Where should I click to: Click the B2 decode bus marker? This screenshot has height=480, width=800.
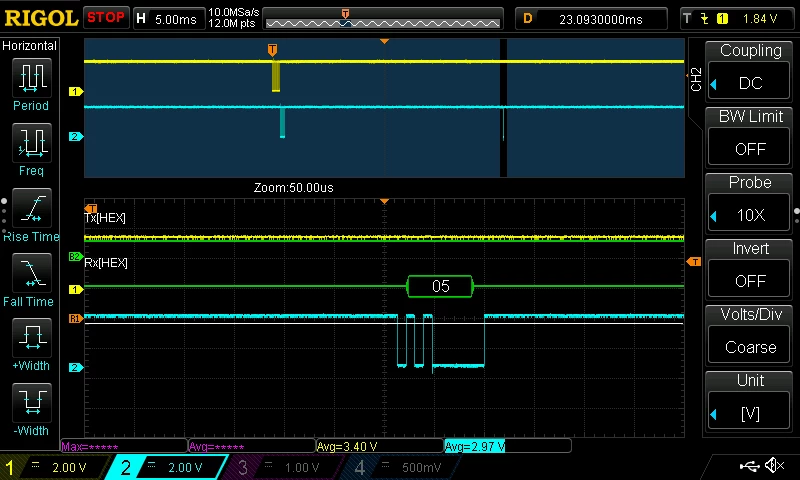pos(75,257)
